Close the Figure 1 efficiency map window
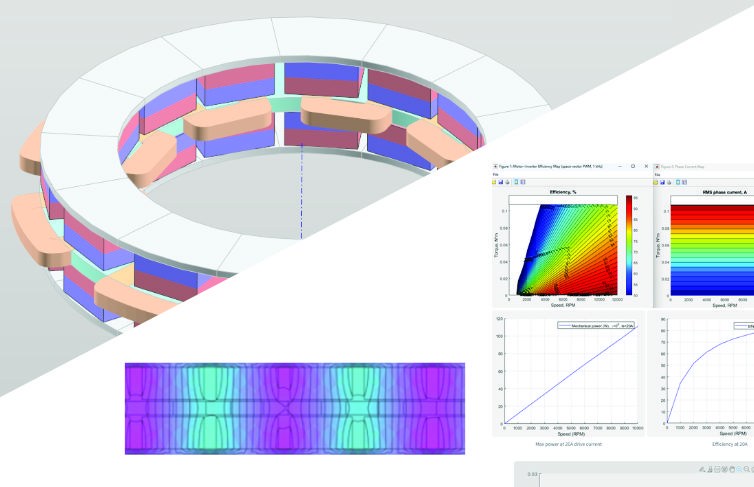Image resolution: width=754 pixels, height=487 pixels. coord(646,166)
